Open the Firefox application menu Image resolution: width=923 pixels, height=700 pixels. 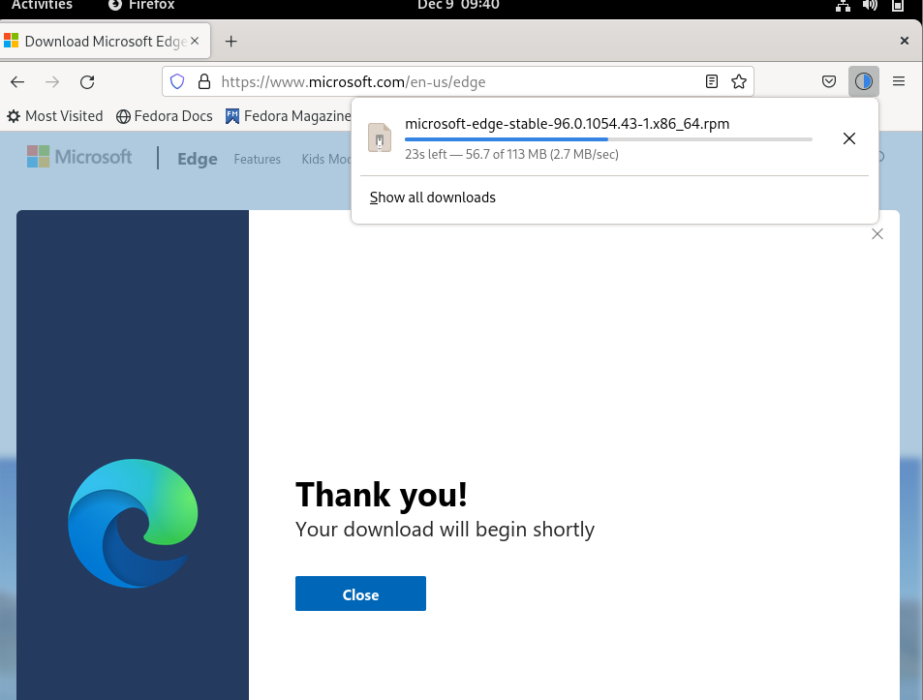point(897,82)
